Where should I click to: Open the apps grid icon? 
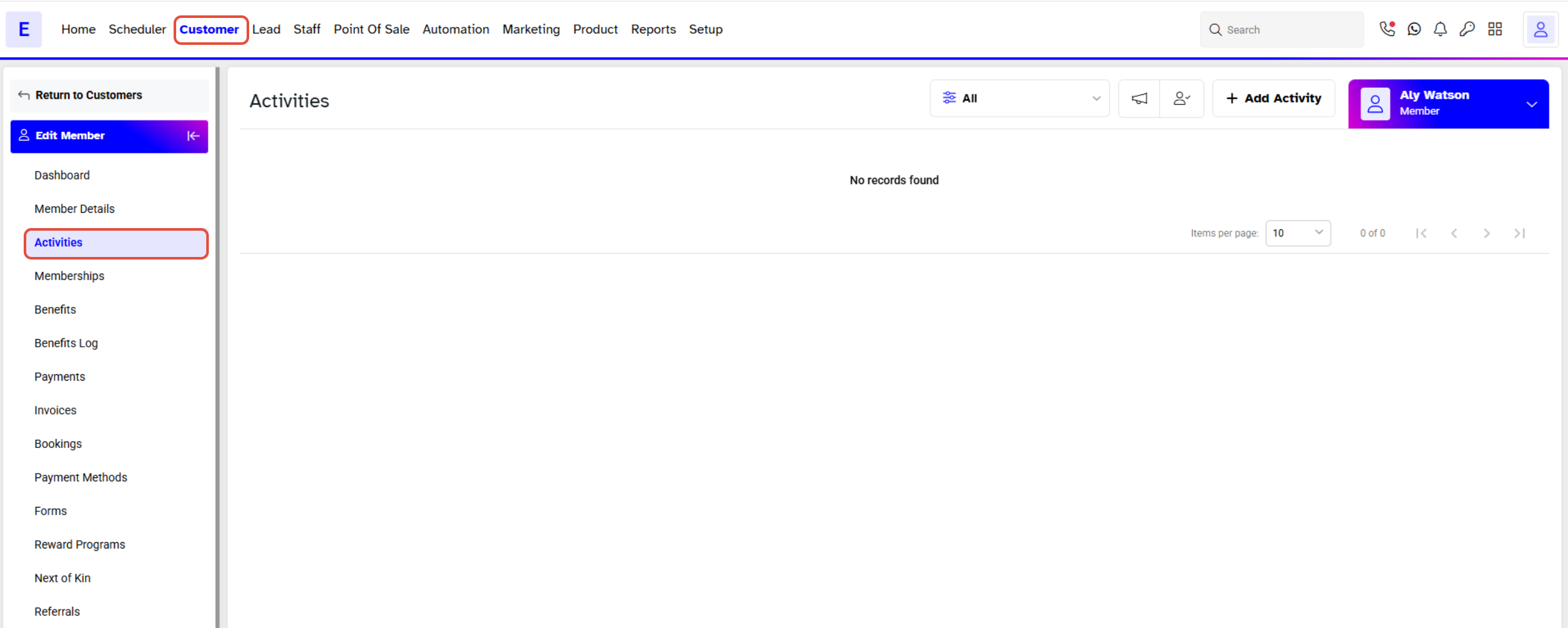1495,29
